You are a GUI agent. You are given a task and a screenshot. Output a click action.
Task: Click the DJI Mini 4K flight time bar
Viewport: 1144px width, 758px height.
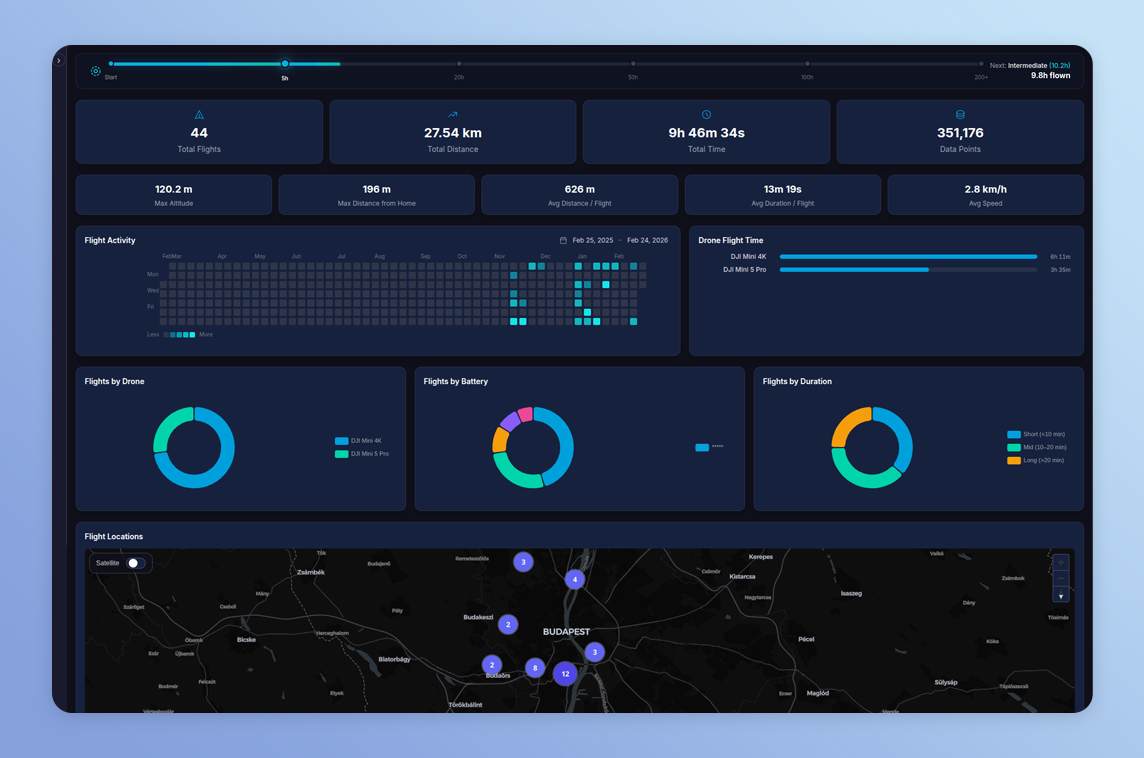pos(908,257)
